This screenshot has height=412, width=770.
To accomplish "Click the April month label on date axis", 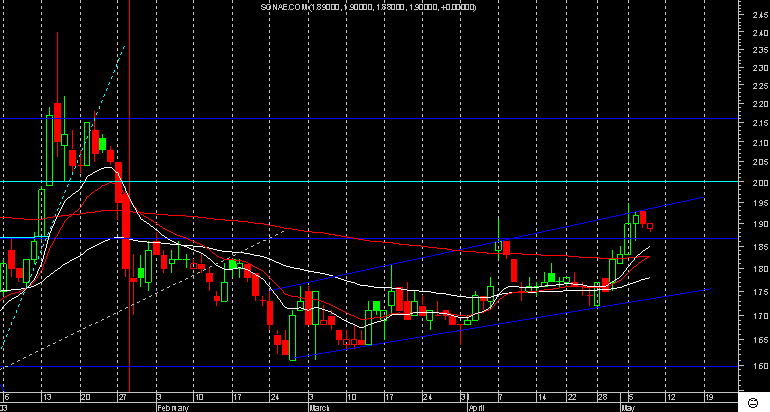I will coord(476,408).
